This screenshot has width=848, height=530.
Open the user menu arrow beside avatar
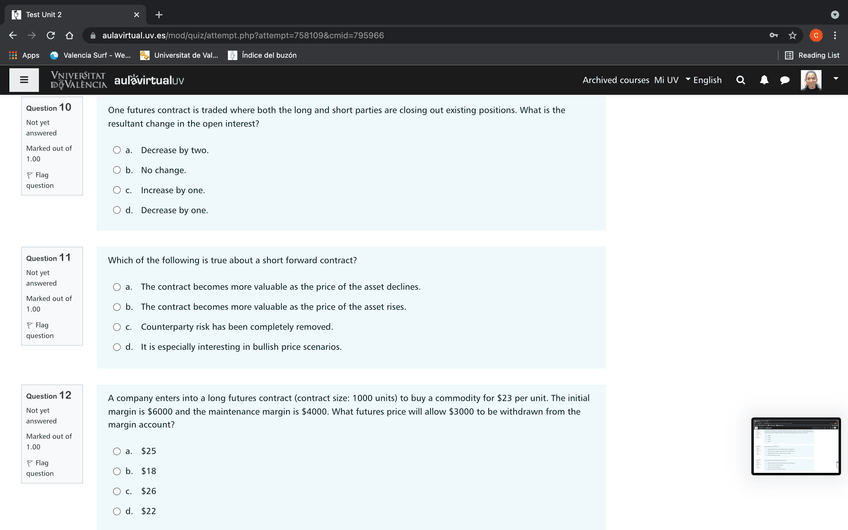(835, 80)
